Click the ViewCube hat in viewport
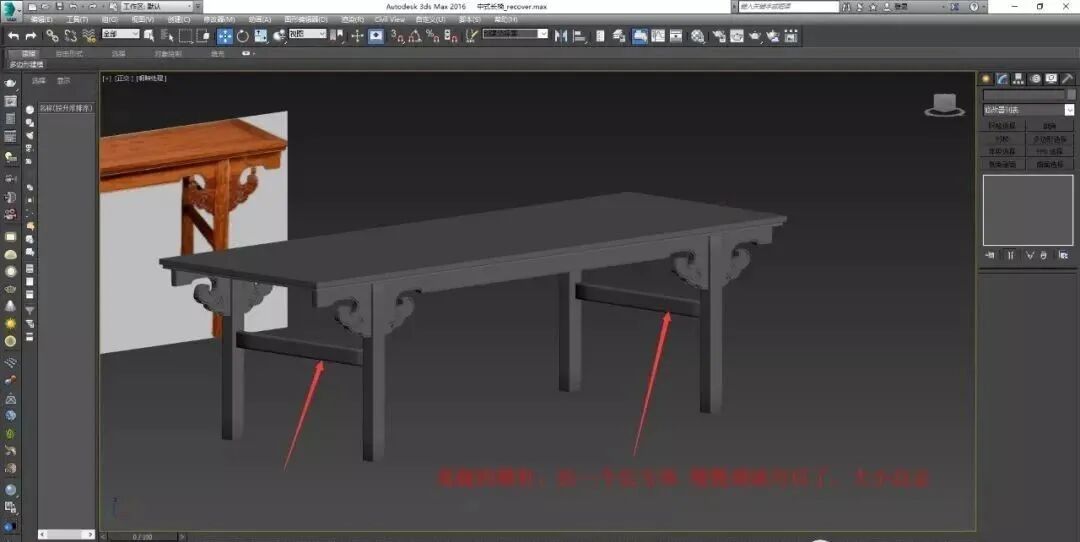This screenshot has height=542, width=1080. tap(944, 104)
